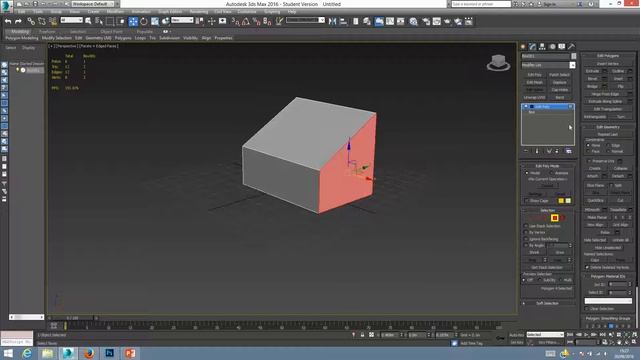This screenshot has height=360, width=640.
Task: Select the Edge constraint radio button
Action: (609, 145)
